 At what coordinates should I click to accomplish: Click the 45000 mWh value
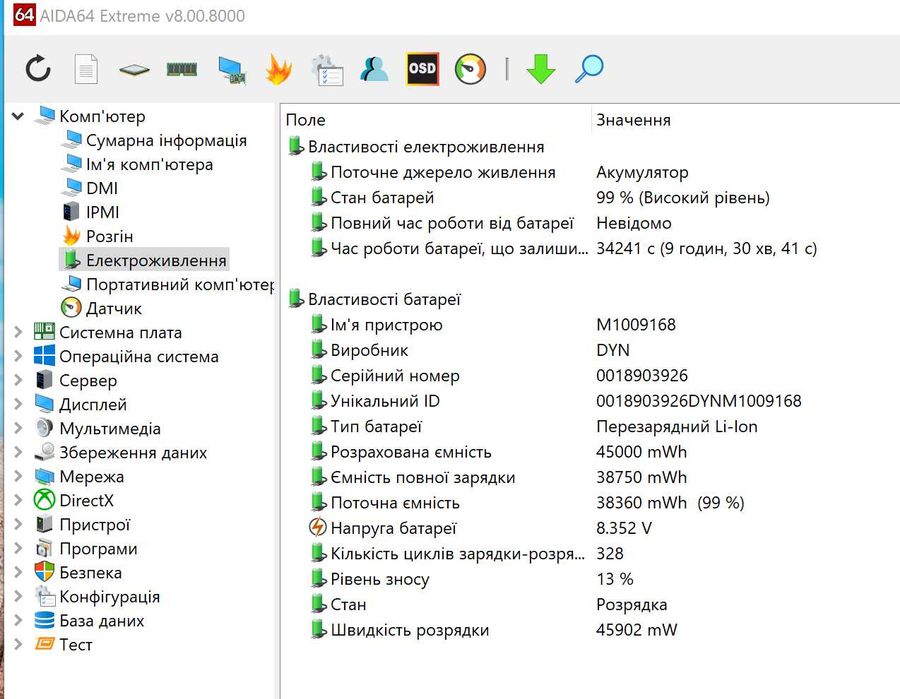641,452
